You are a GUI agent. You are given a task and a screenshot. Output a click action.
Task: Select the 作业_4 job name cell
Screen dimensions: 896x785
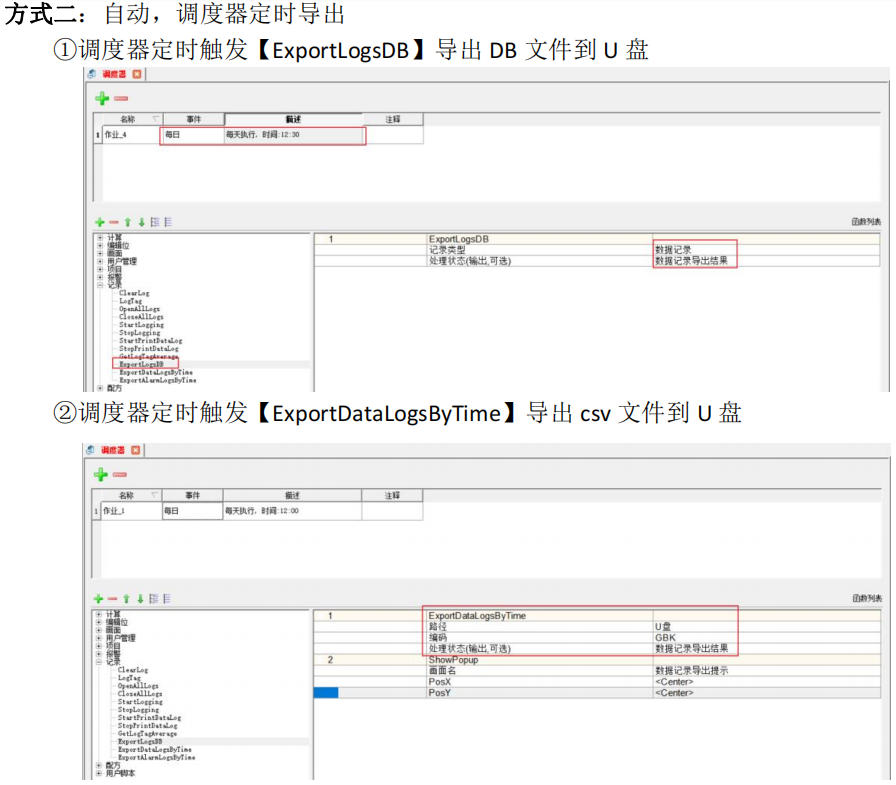(x=131, y=135)
